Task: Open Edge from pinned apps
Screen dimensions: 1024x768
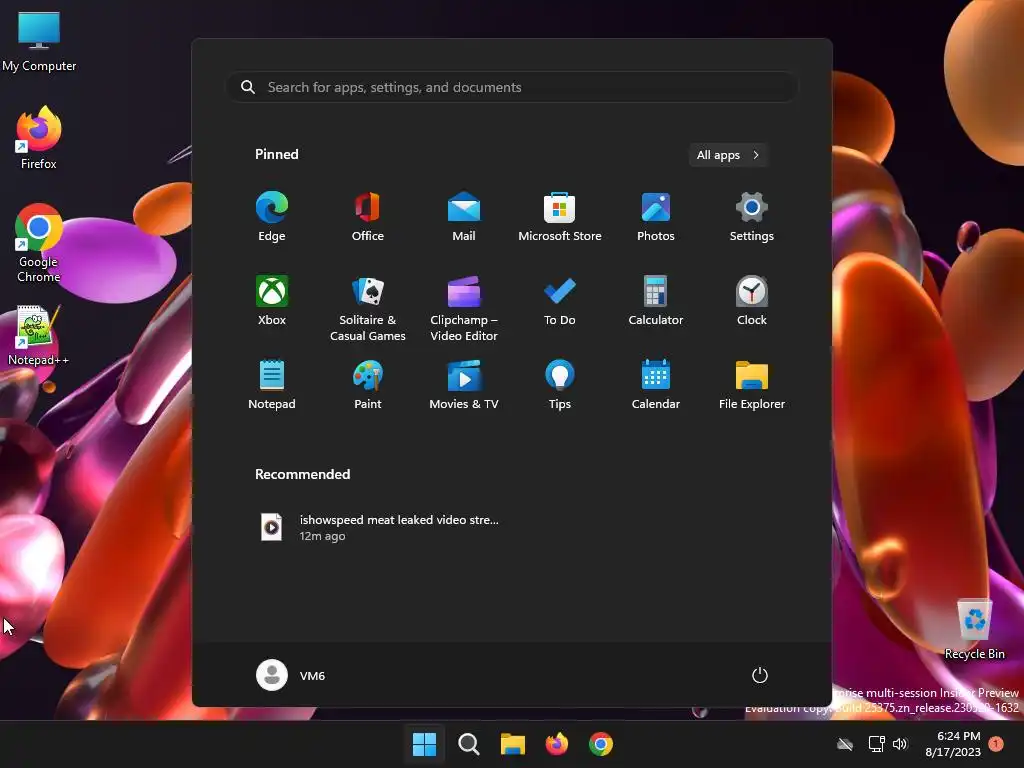Action: (272, 217)
